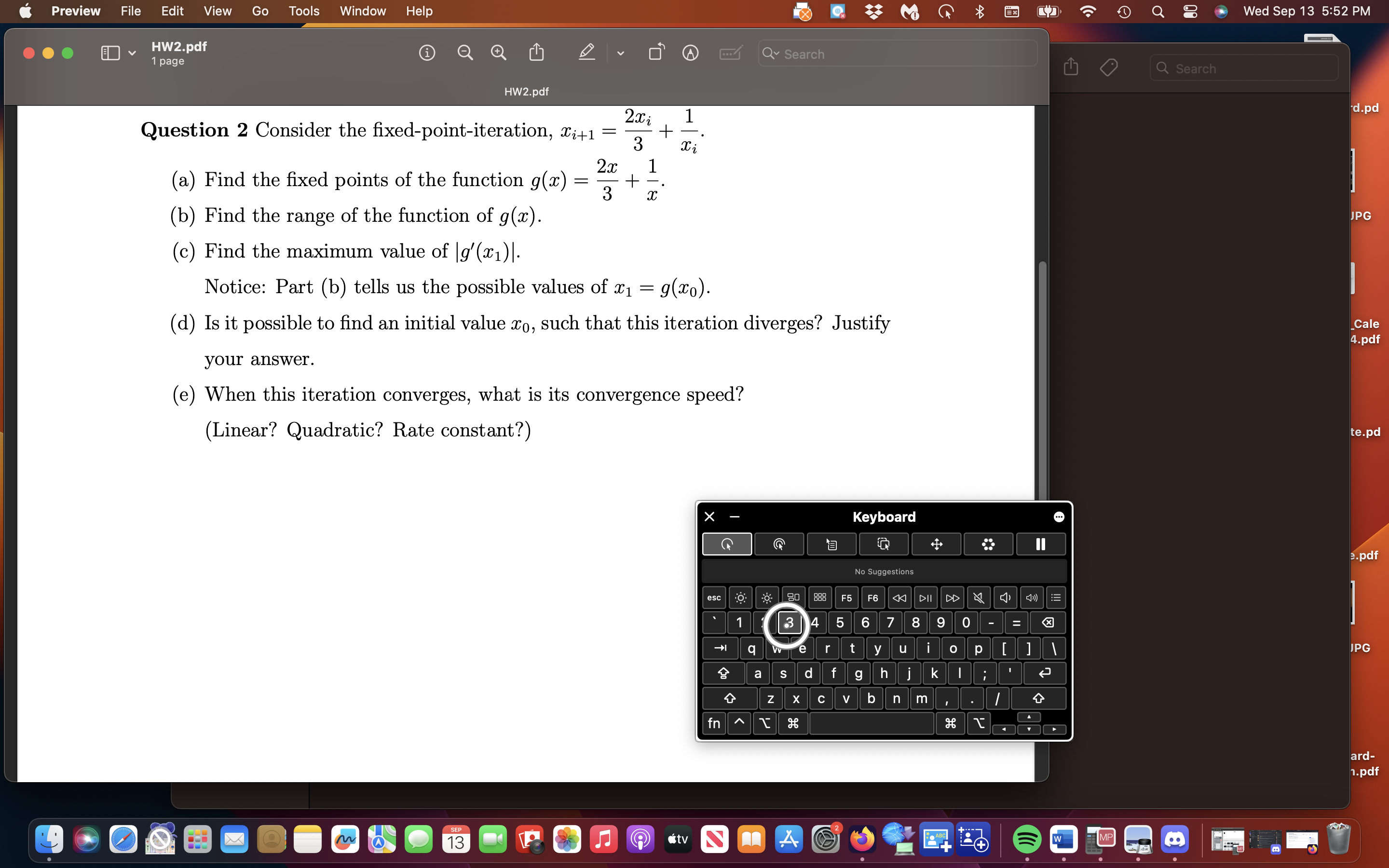Open the sidebar view options chevron

(x=132, y=53)
